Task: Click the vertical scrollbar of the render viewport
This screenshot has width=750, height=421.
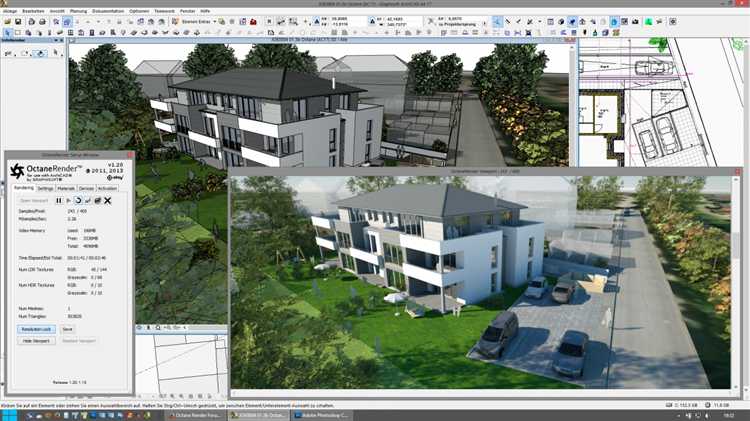Action: click(x=737, y=282)
